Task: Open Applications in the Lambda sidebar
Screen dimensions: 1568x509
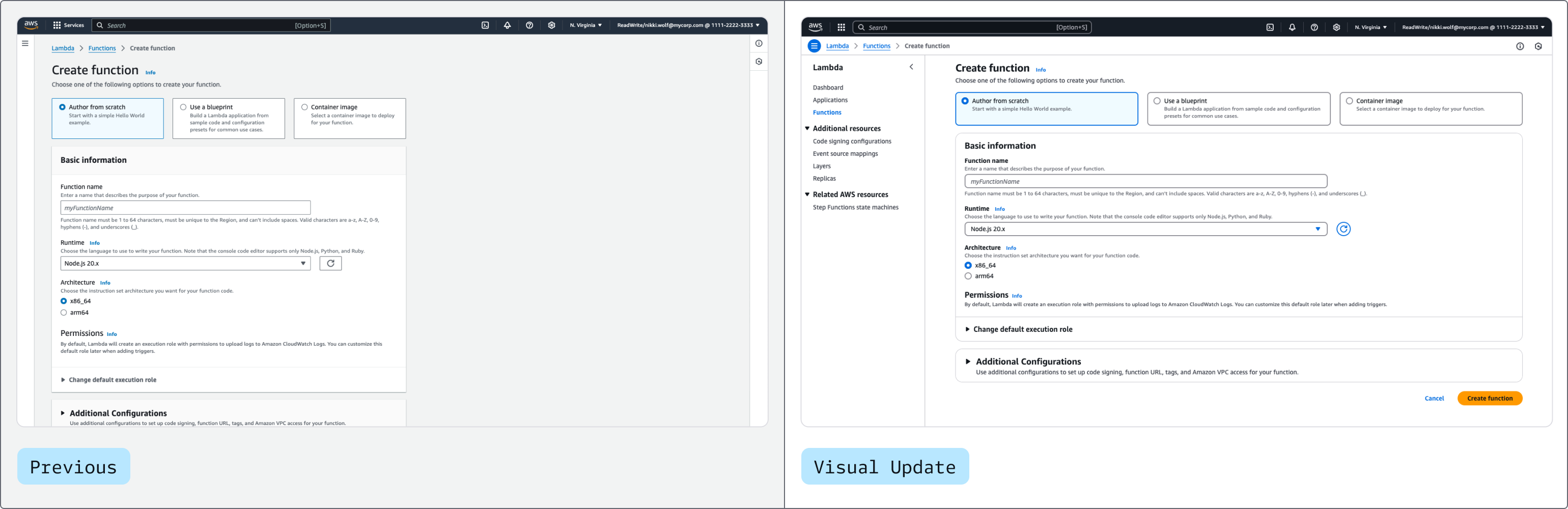Action: tap(830, 100)
